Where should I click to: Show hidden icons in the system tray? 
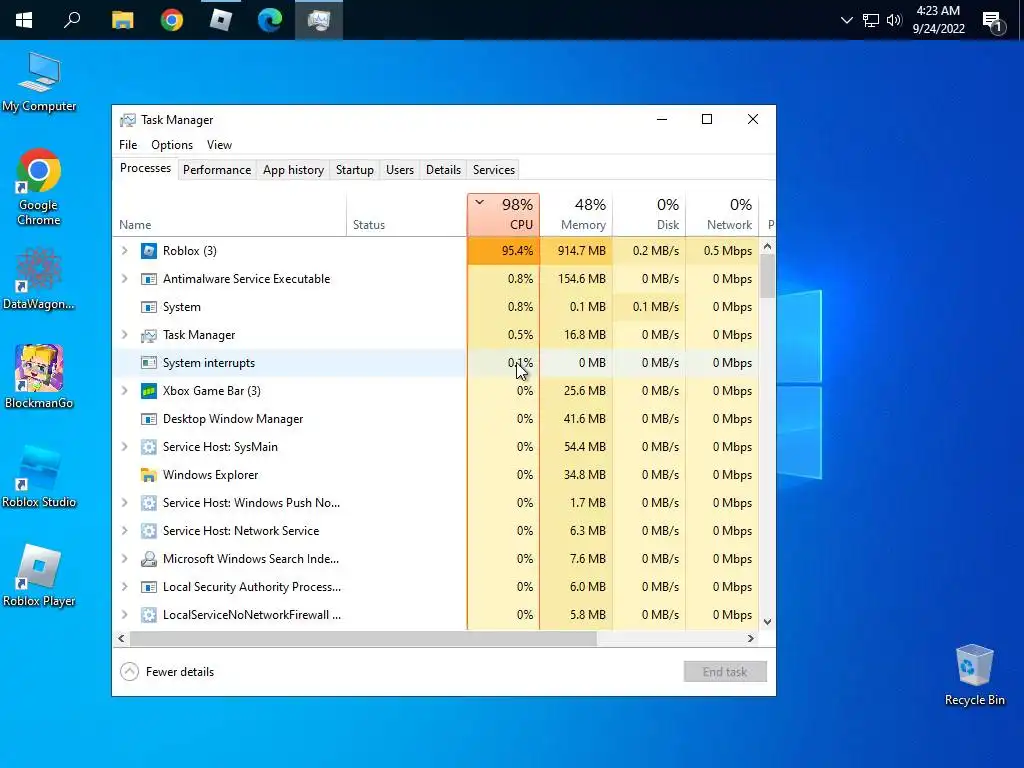847,20
